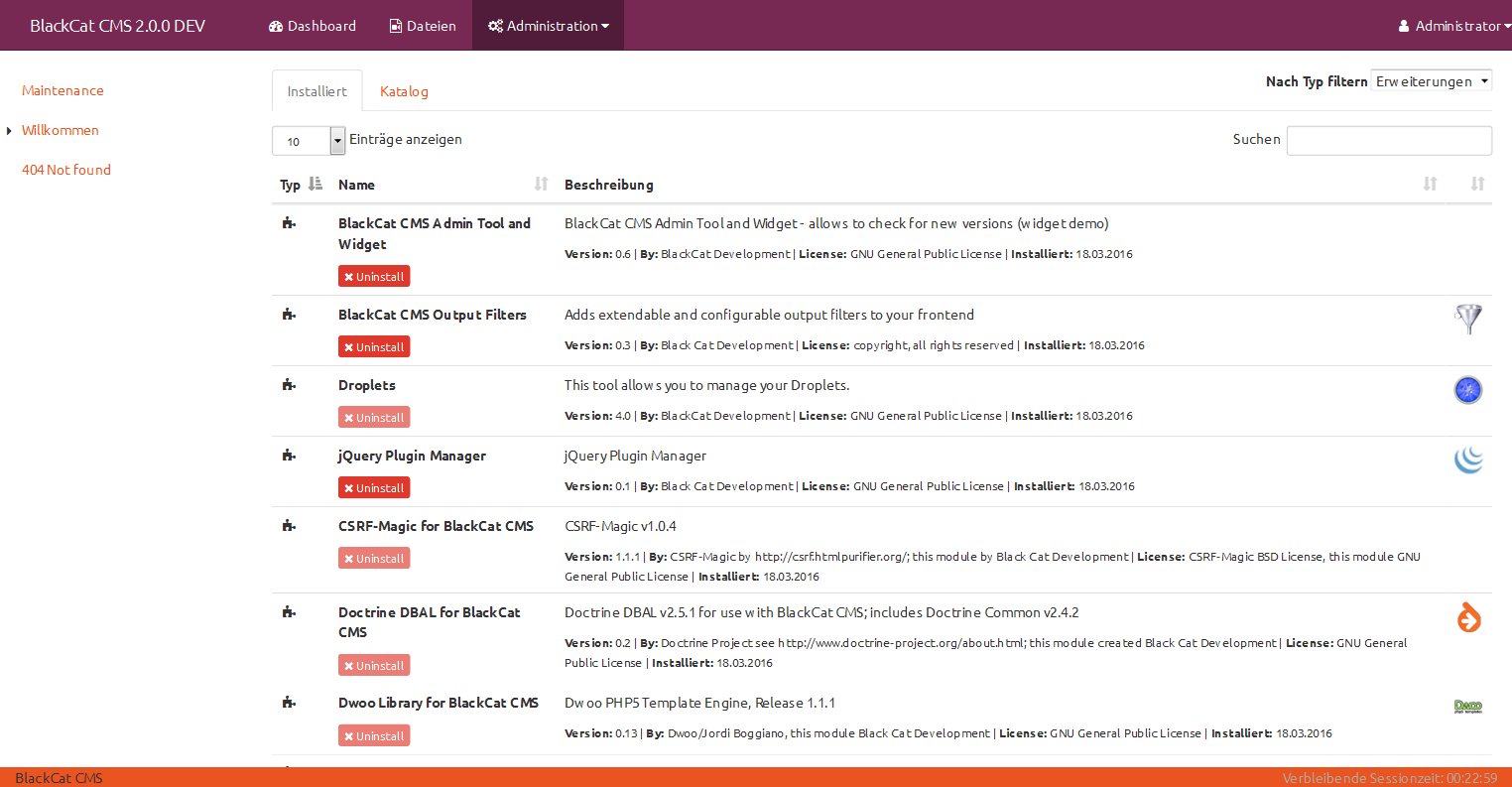
Task: Expand the Administration menu
Action: (x=549, y=26)
